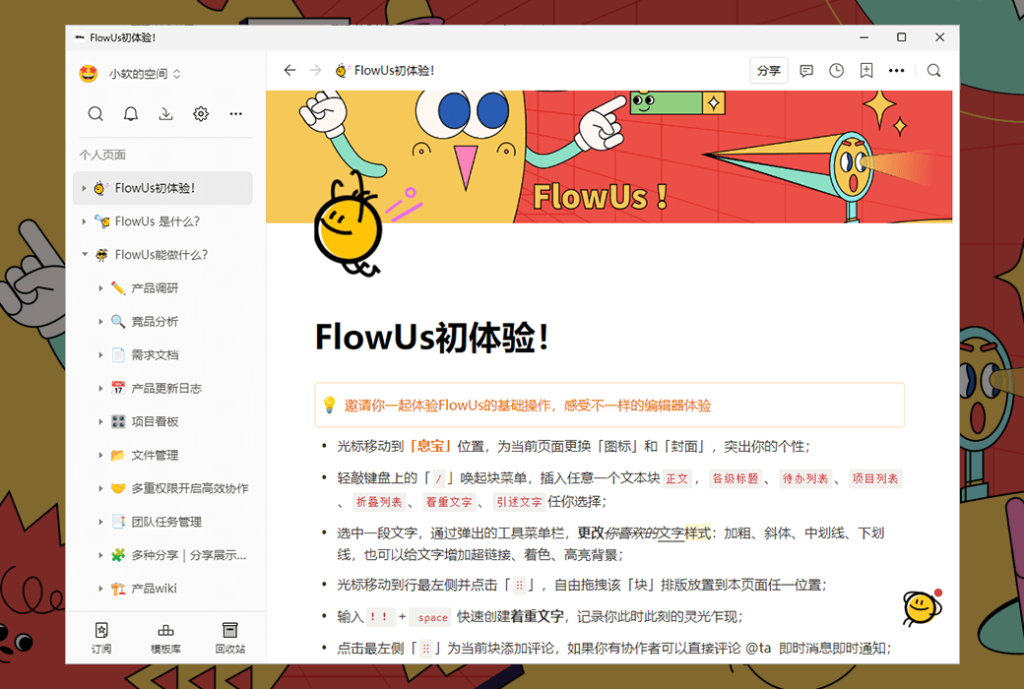Click the 个人页面 section label

coord(103,155)
